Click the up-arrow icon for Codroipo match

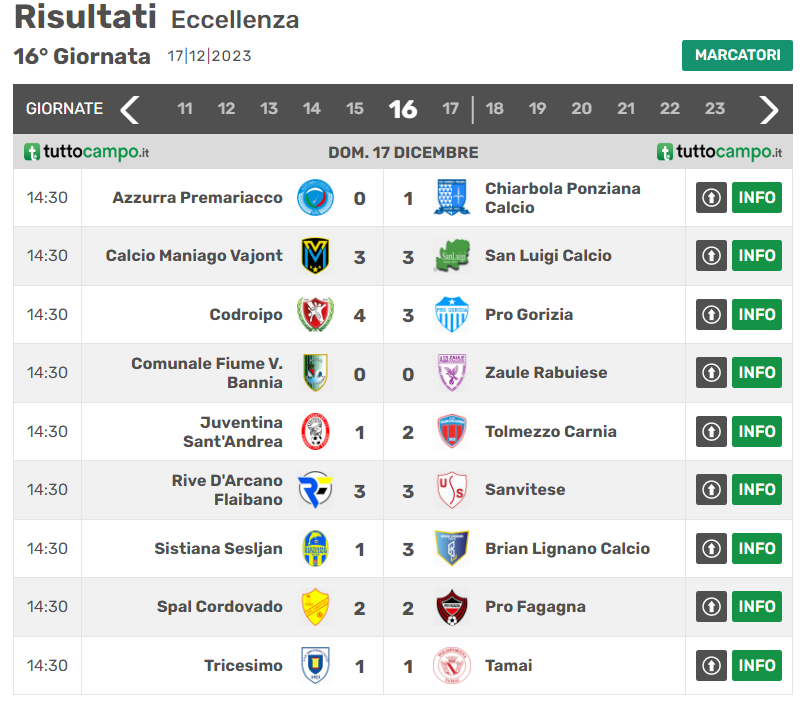(x=711, y=314)
